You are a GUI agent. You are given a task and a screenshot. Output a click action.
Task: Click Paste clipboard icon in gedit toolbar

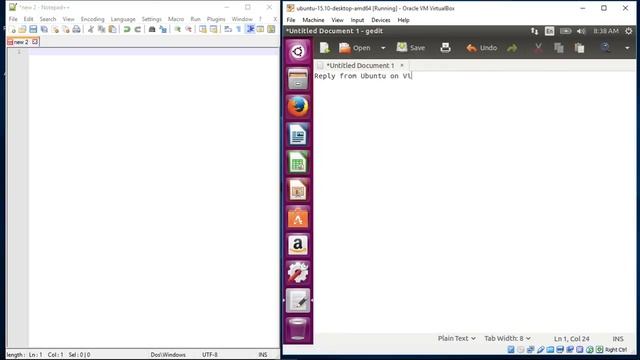(580, 48)
